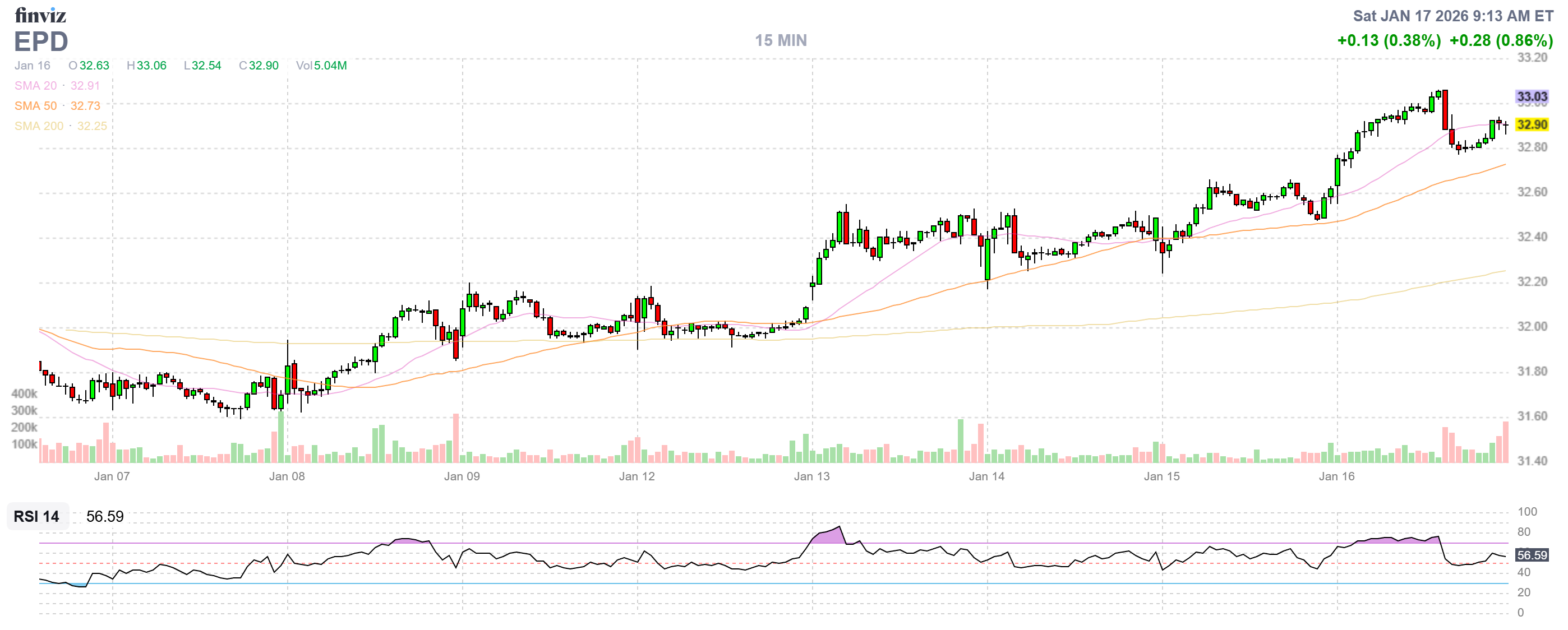This screenshot has width=1568, height=630.
Task: Click the date and time stamp text
Action: pyautogui.click(x=1453, y=16)
